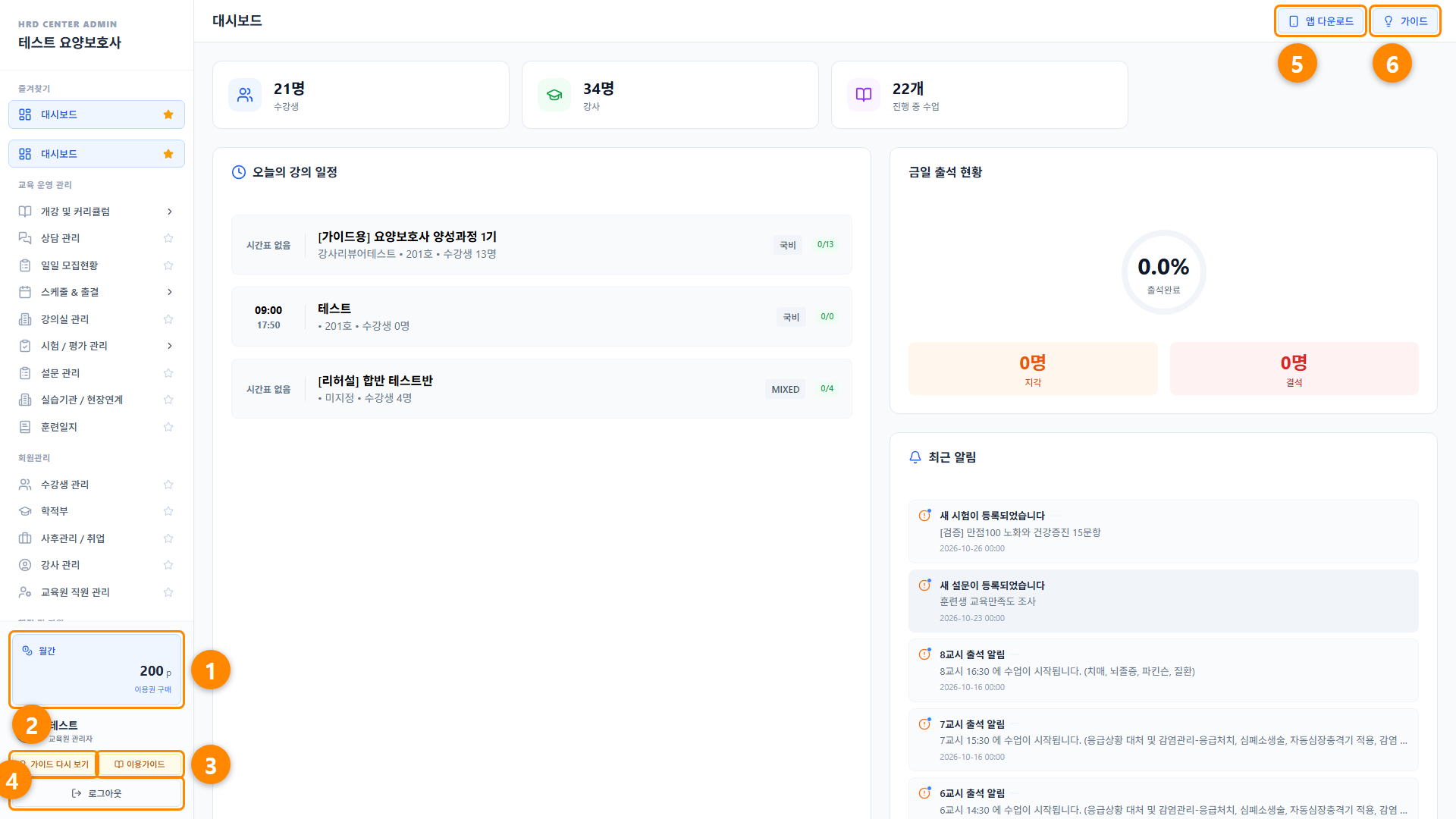This screenshot has height=819, width=1456.
Task: Toggle the favorite star for 교육원 직원 관리
Action: tap(168, 592)
